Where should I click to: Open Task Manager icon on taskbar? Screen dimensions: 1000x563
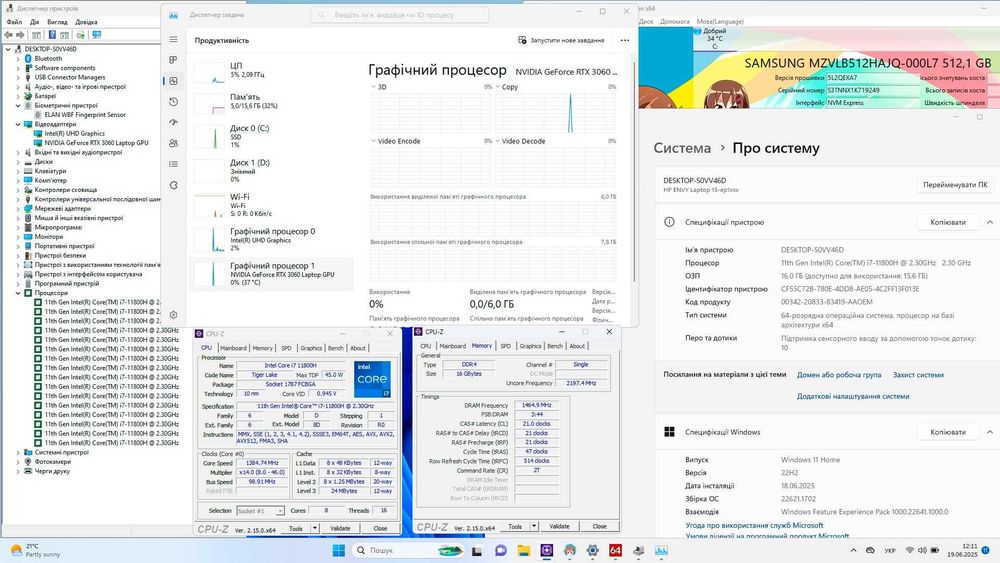[661, 550]
